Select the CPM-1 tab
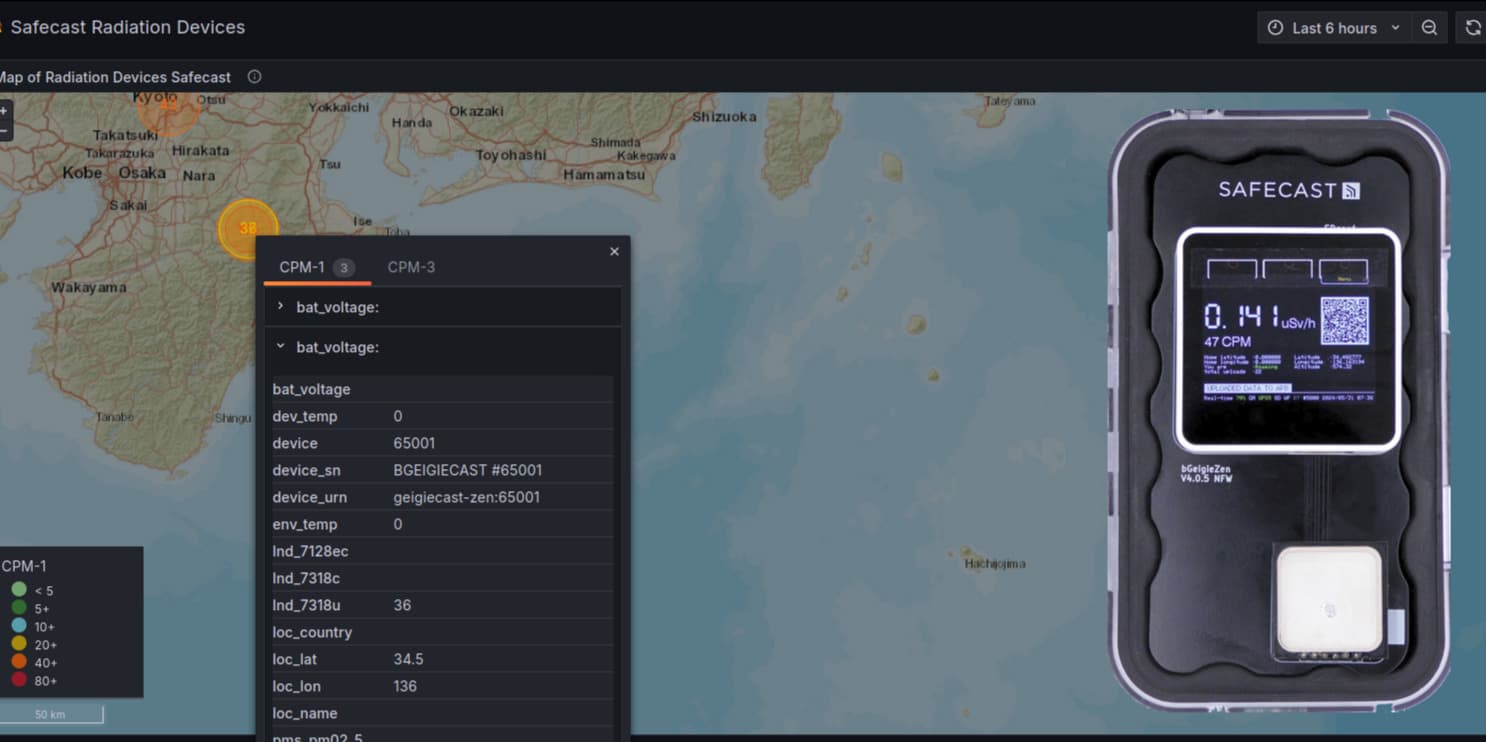Image resolution: width=1486 pixels, height=742 pixels. pos(315,267)
